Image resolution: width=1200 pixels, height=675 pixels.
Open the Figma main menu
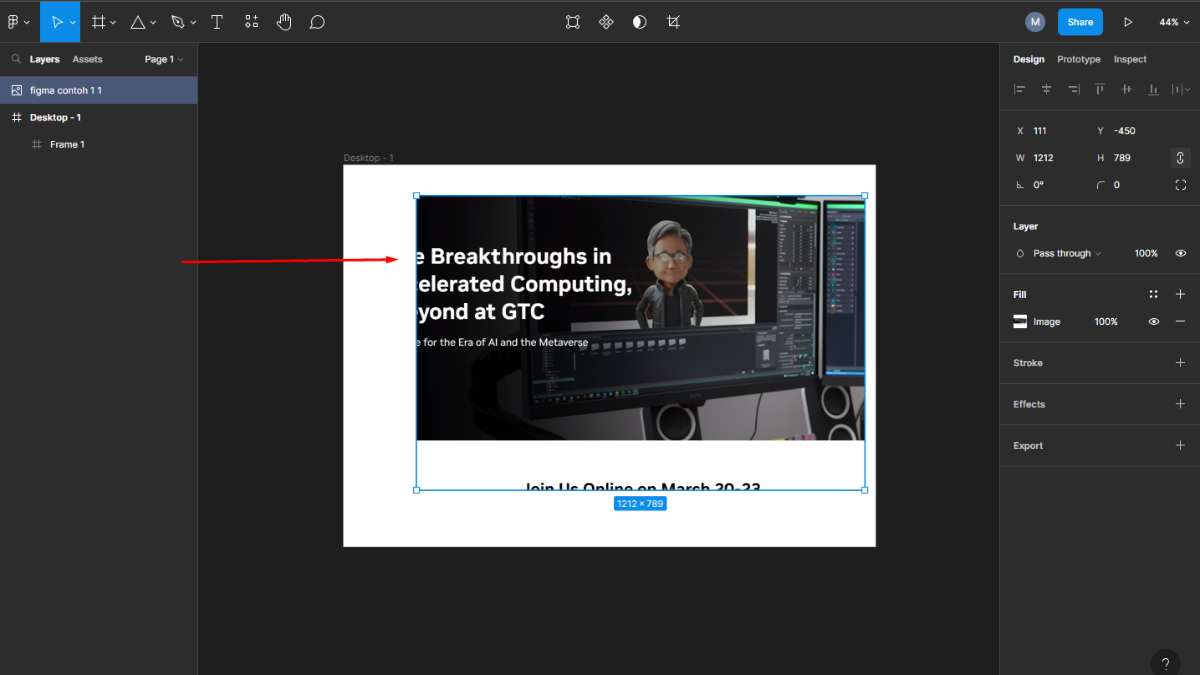17,21
